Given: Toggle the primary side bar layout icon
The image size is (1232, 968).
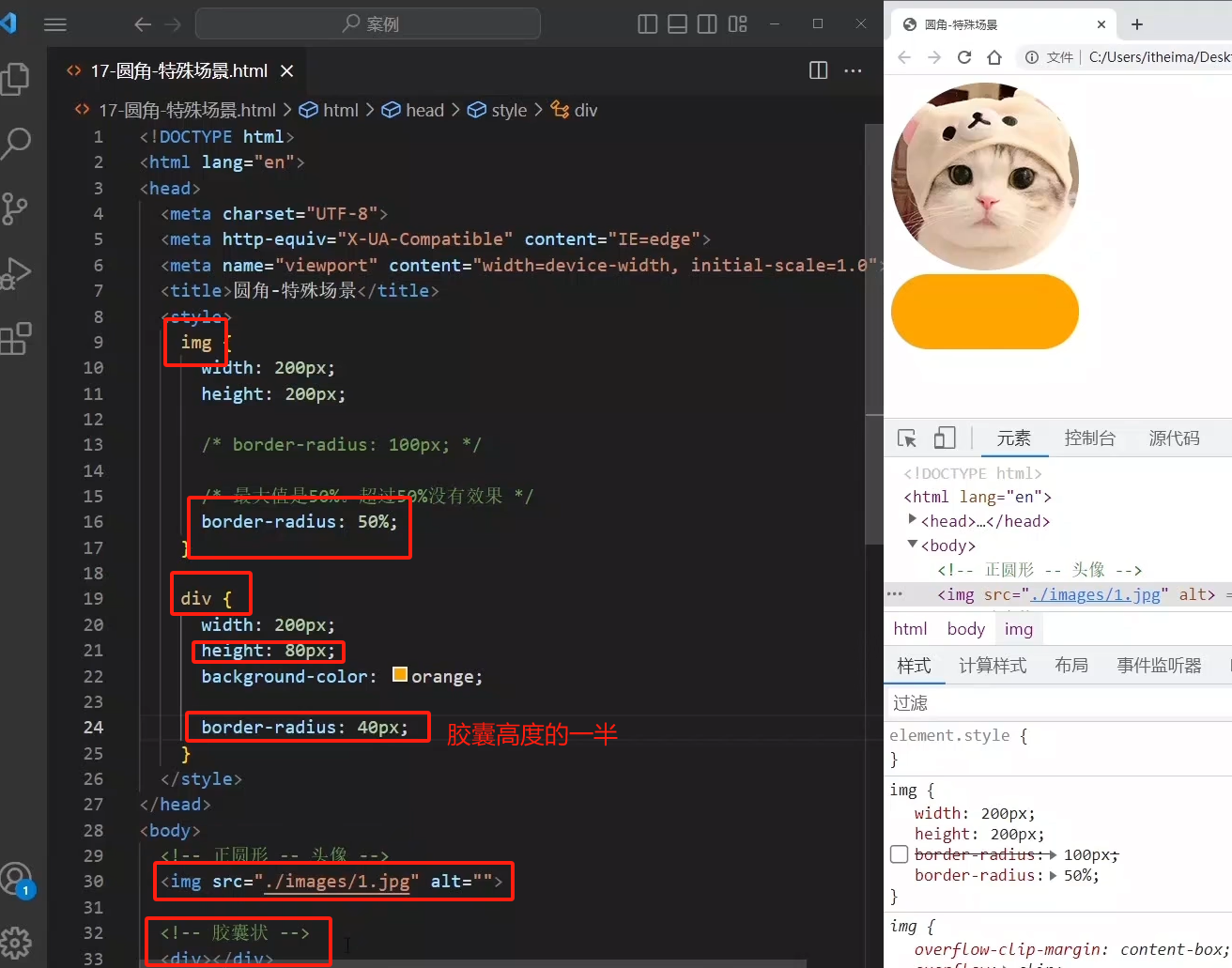Looking at the screenshot, I should [648, 24].
